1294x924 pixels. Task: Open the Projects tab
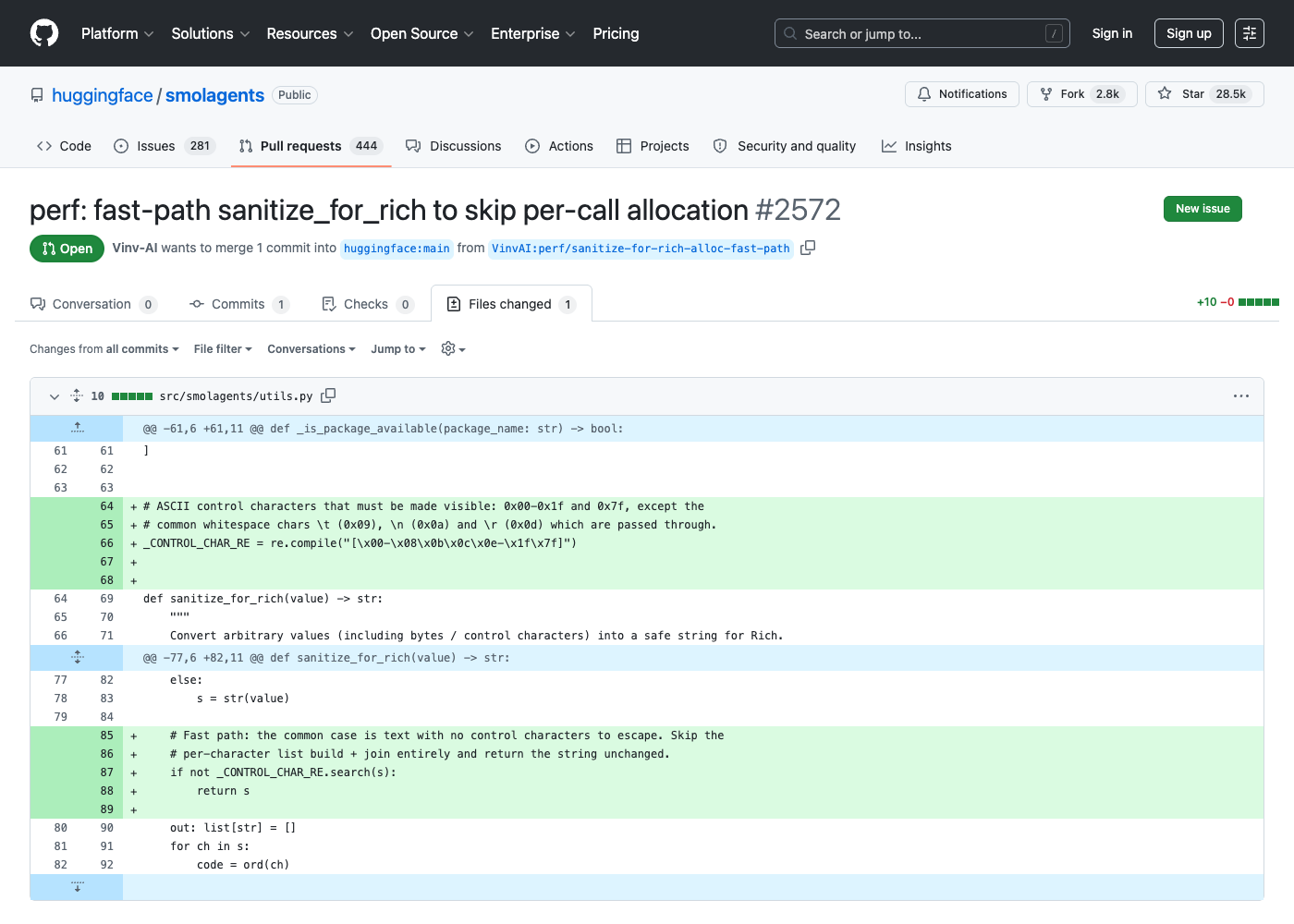tap(653, 146)
